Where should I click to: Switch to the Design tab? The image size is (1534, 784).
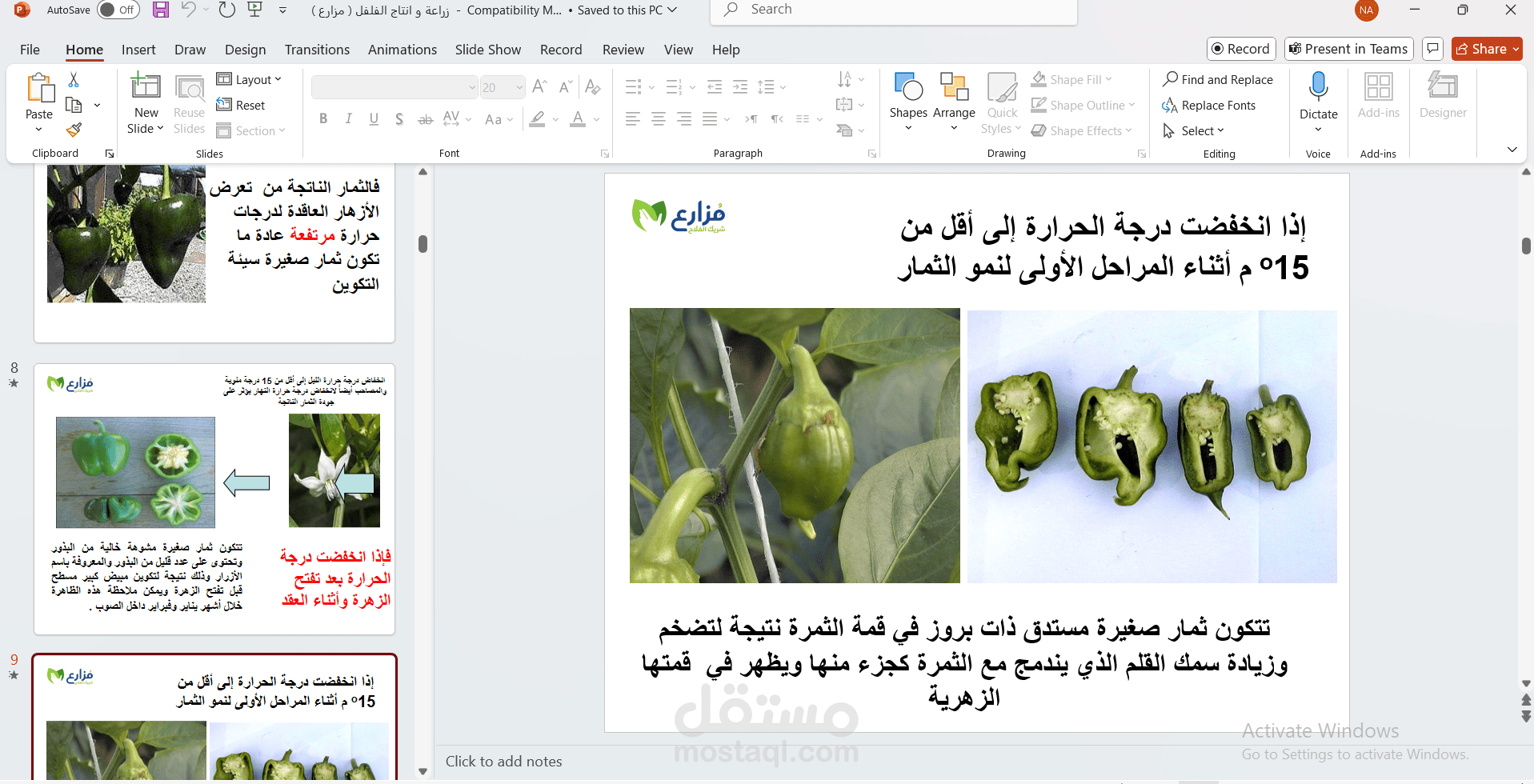245,50
